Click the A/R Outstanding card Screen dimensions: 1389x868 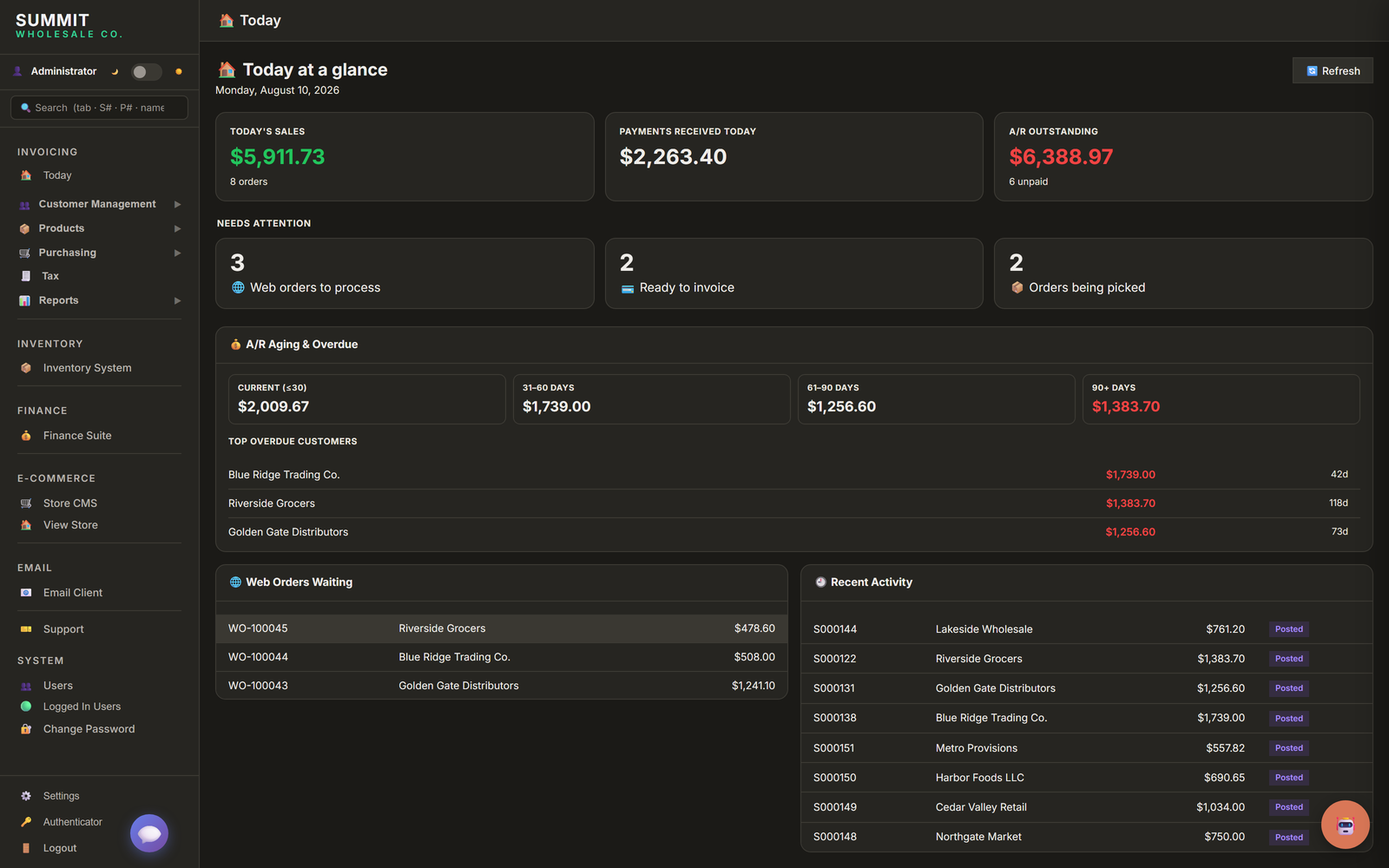coord(1183,157)
